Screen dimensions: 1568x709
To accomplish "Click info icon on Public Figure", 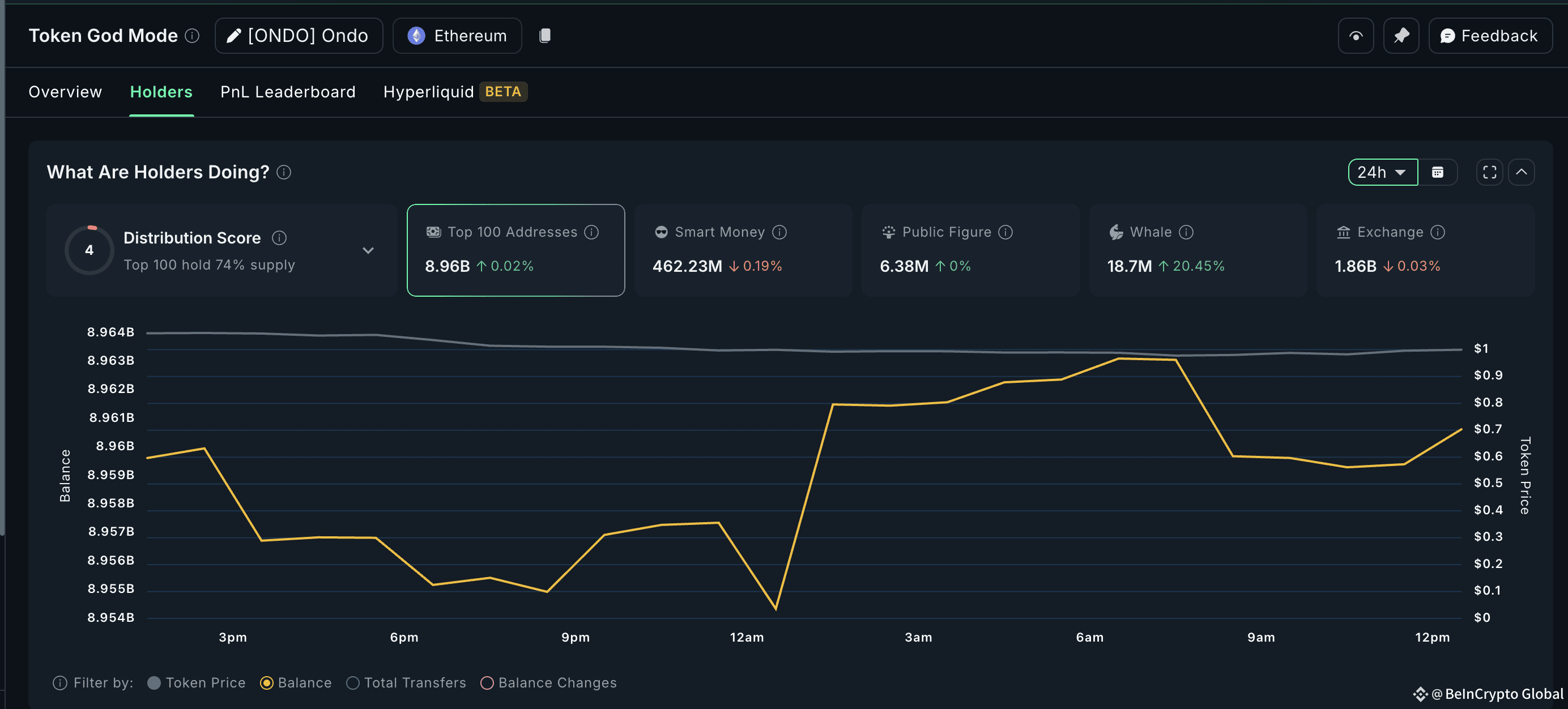I will tap(1005, 233).
